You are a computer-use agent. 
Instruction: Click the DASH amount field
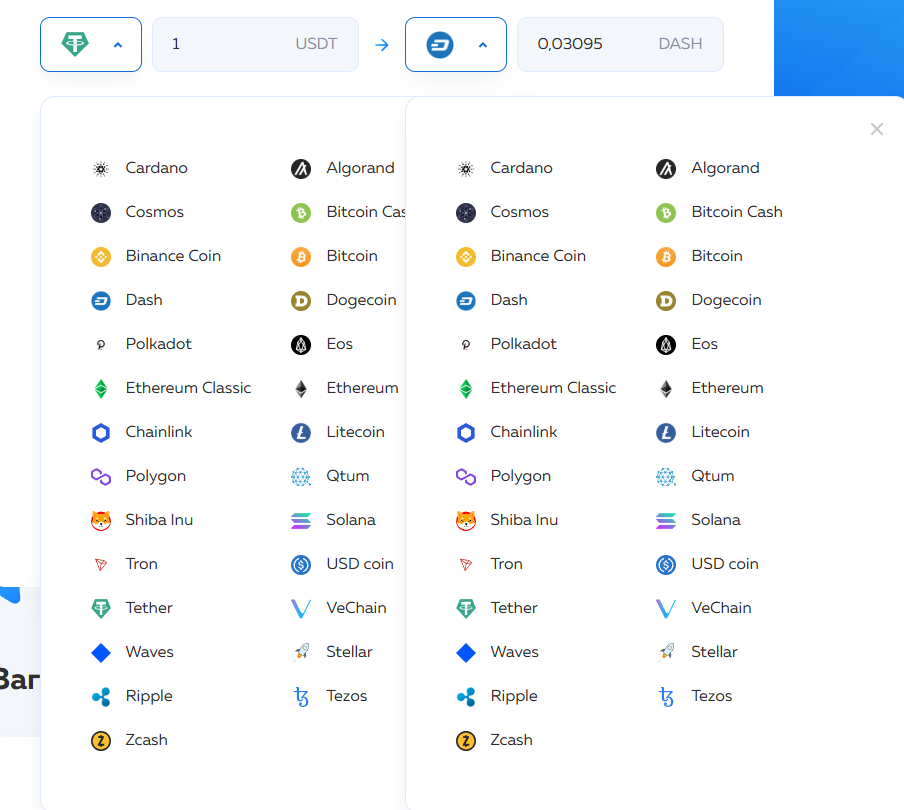[620, 44]
